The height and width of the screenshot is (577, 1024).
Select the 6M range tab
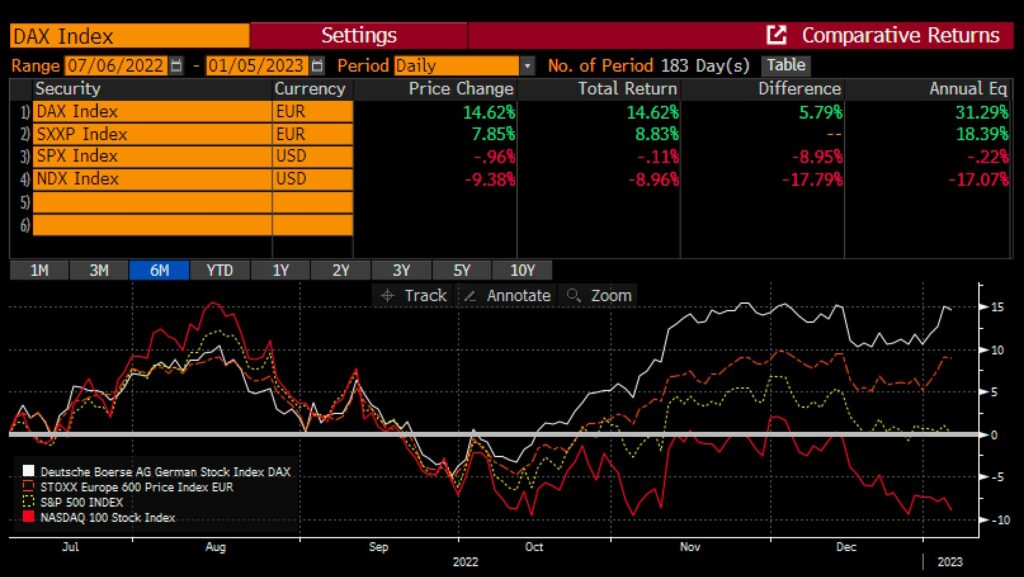click(159, 270)
